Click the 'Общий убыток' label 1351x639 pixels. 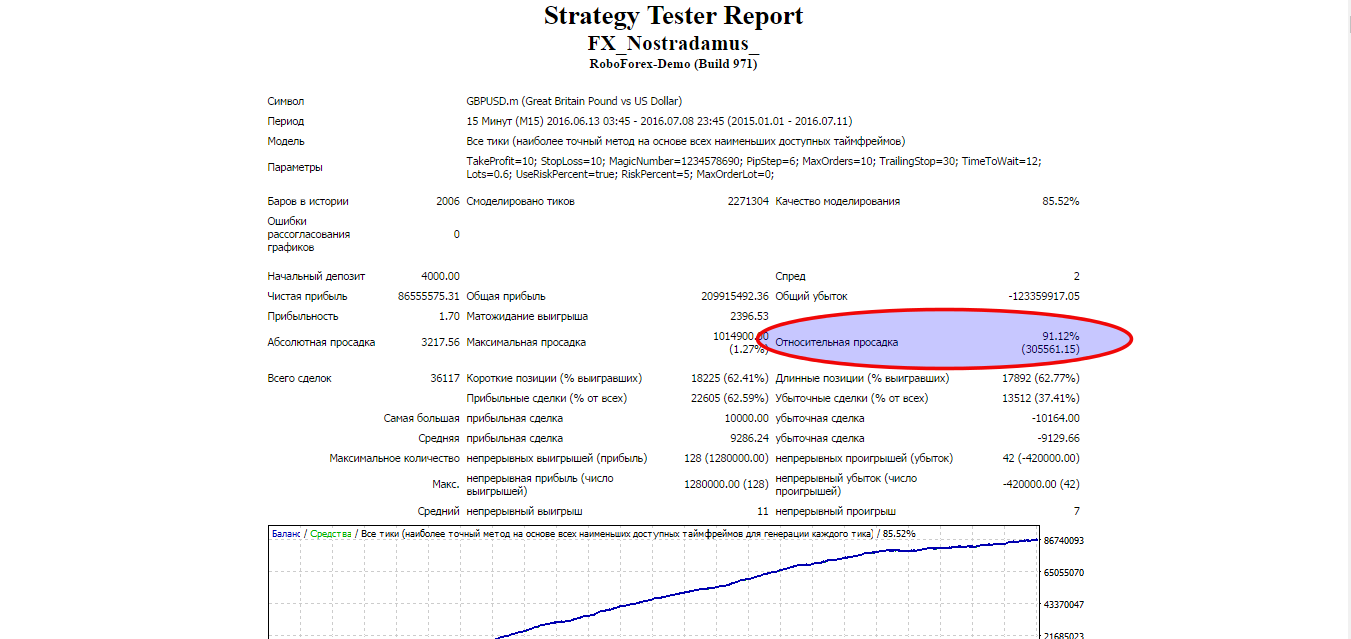(x=811, y=296)
